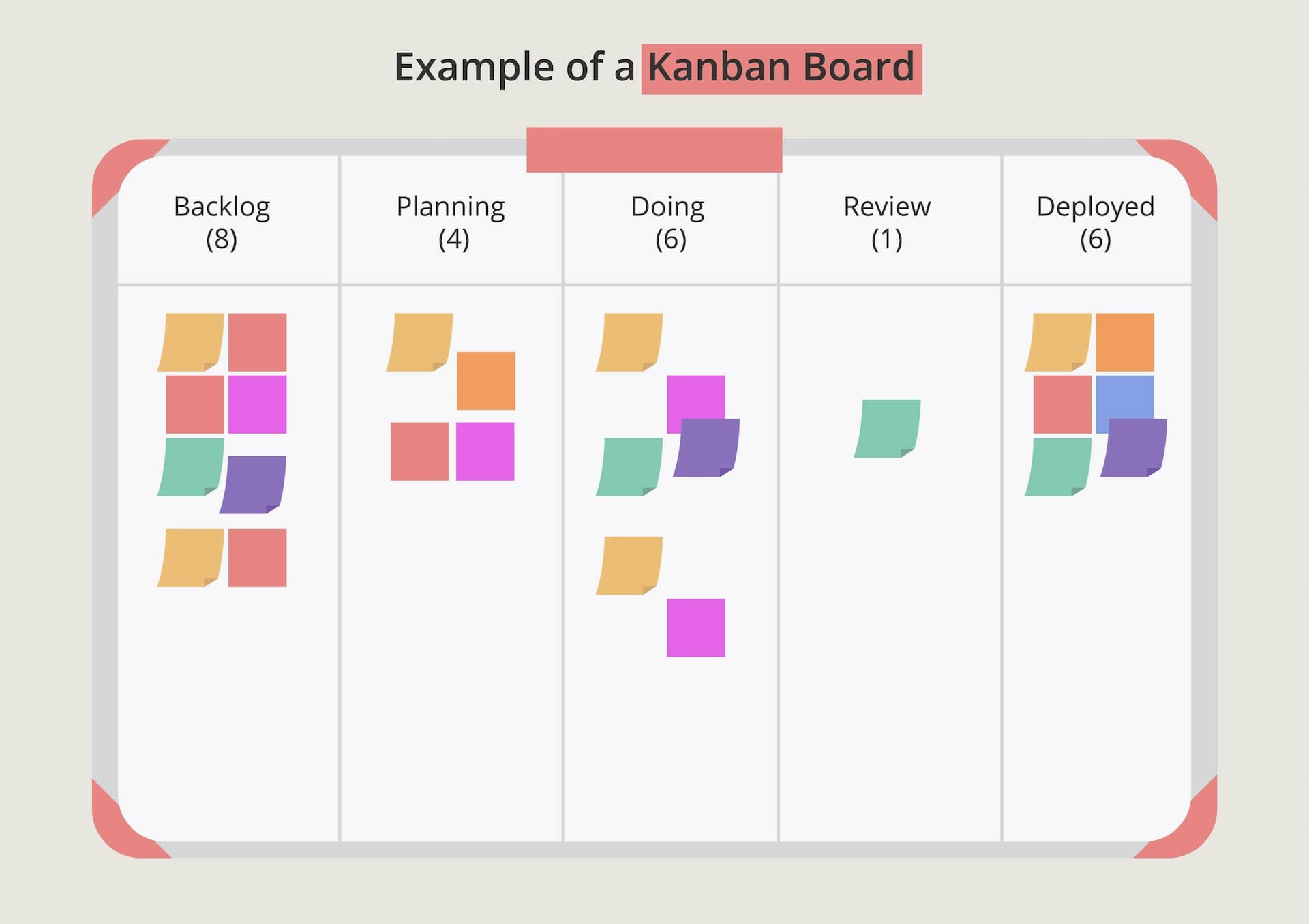Open the Planning (4) column header
Viewport: 1309px width, 924px height.
[x=451, y=223]
